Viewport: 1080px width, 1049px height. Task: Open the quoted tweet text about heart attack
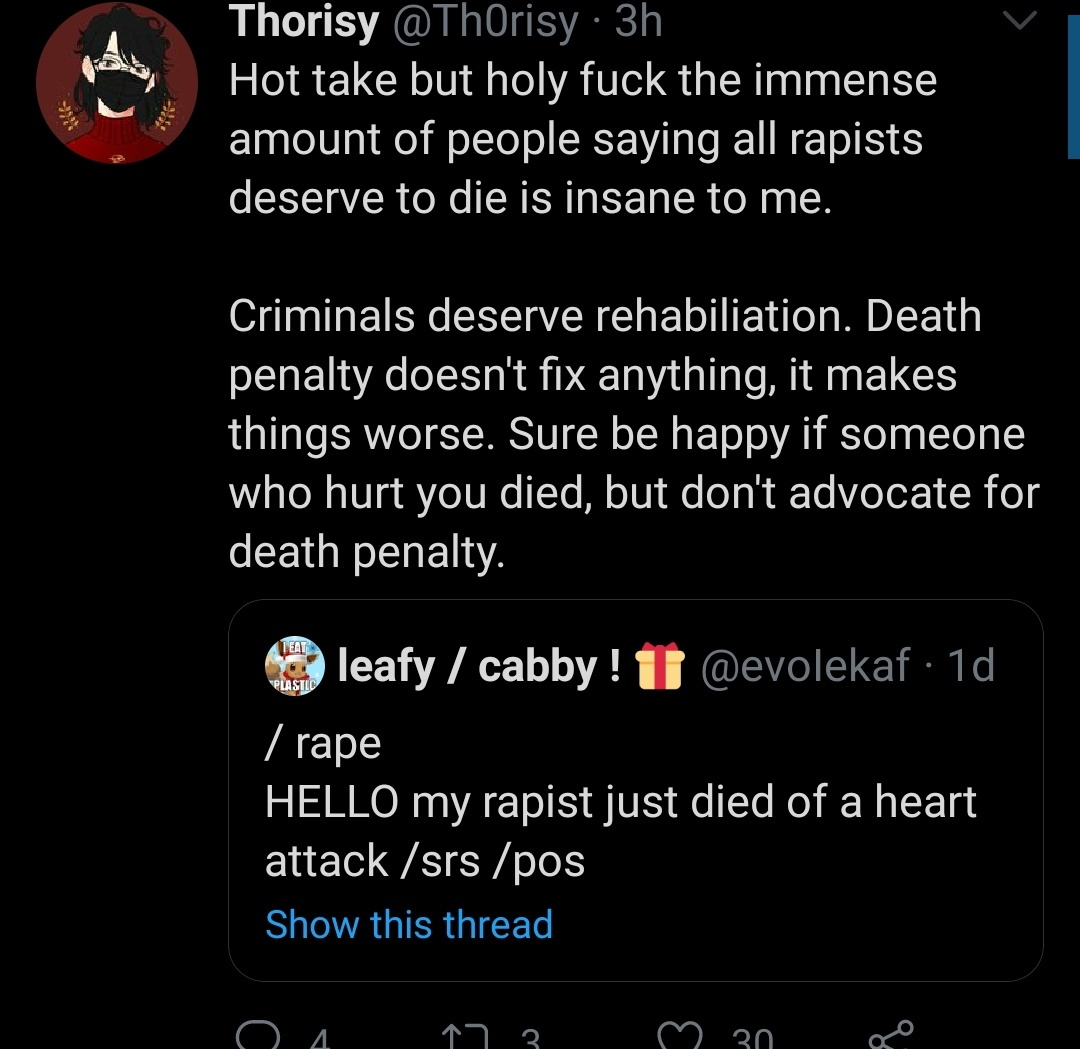click(621, 802)
